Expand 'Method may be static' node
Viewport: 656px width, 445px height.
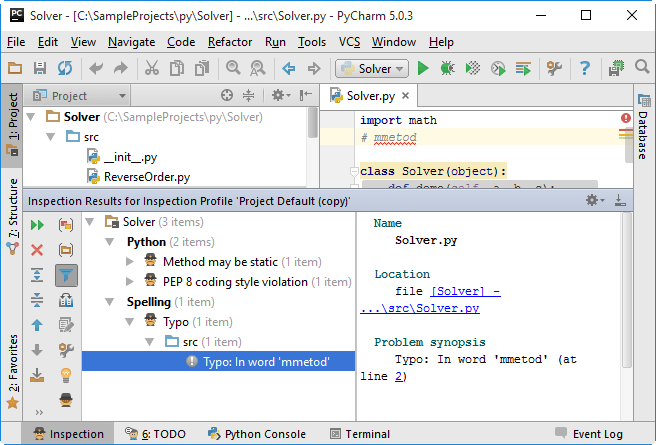(130, 262)
